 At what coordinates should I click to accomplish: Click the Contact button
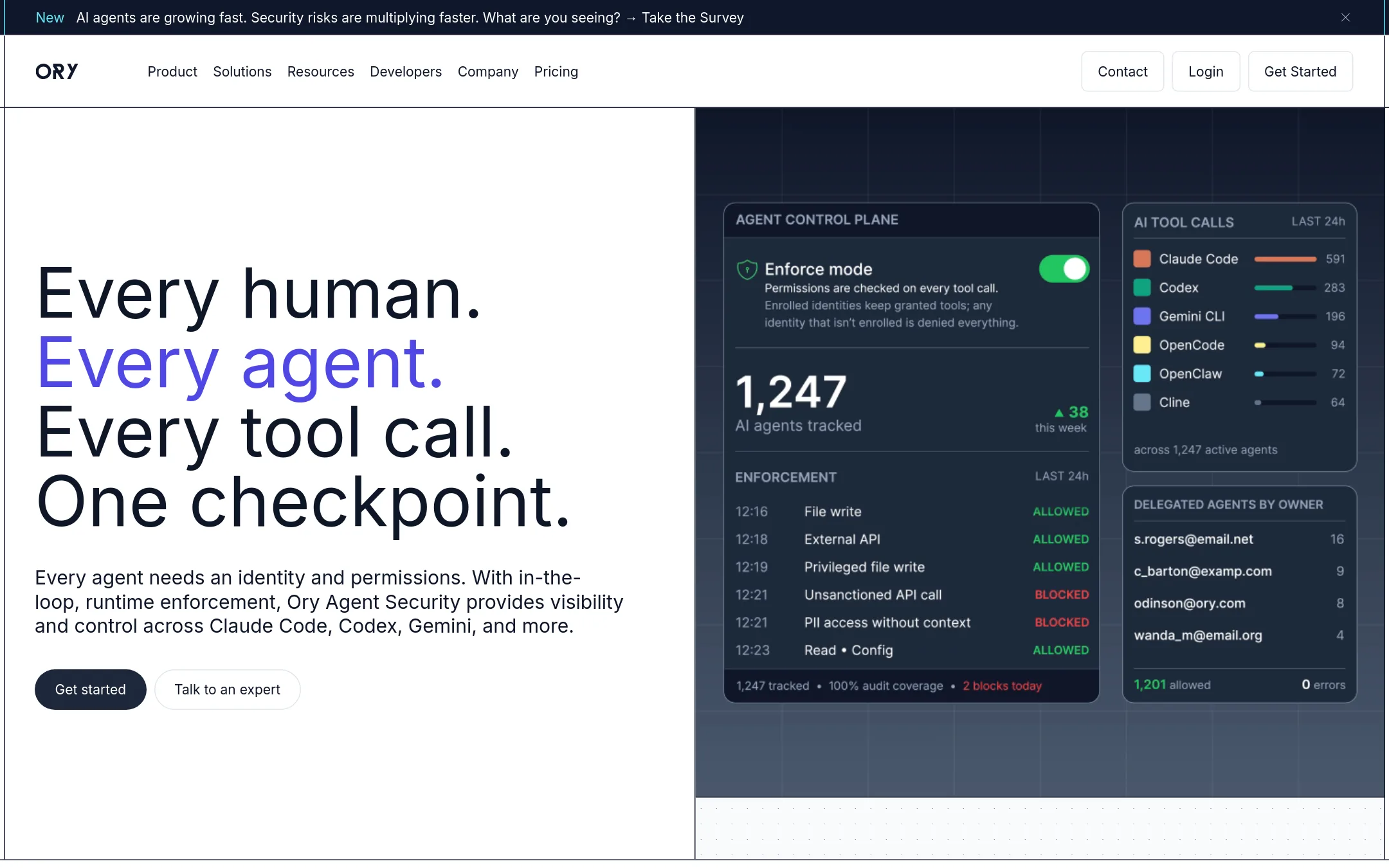click(1123, 71)
